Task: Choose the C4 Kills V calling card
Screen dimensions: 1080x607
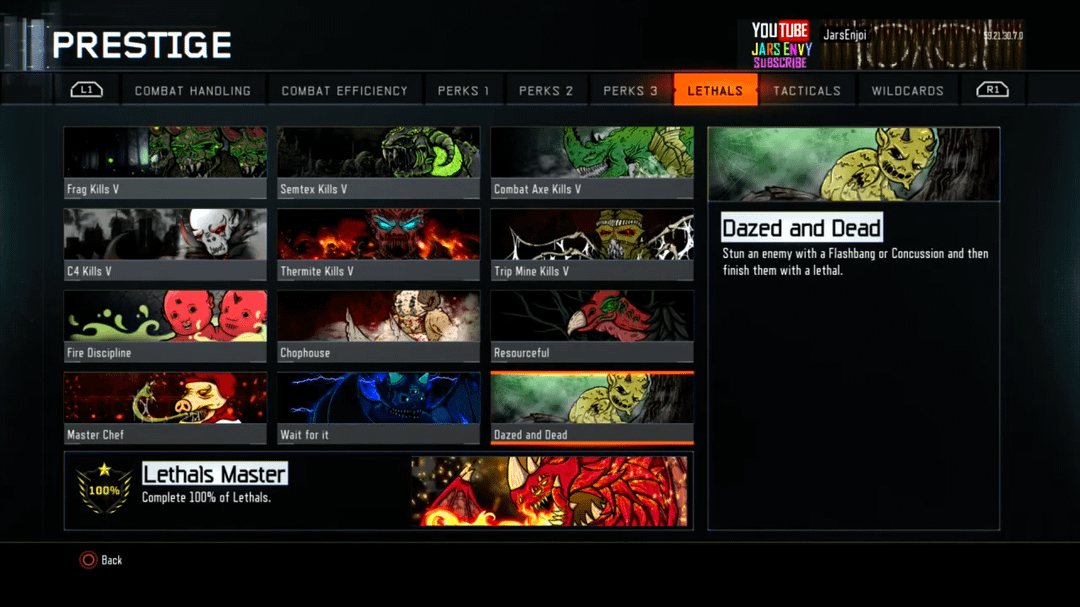Action: click(165, 245)
